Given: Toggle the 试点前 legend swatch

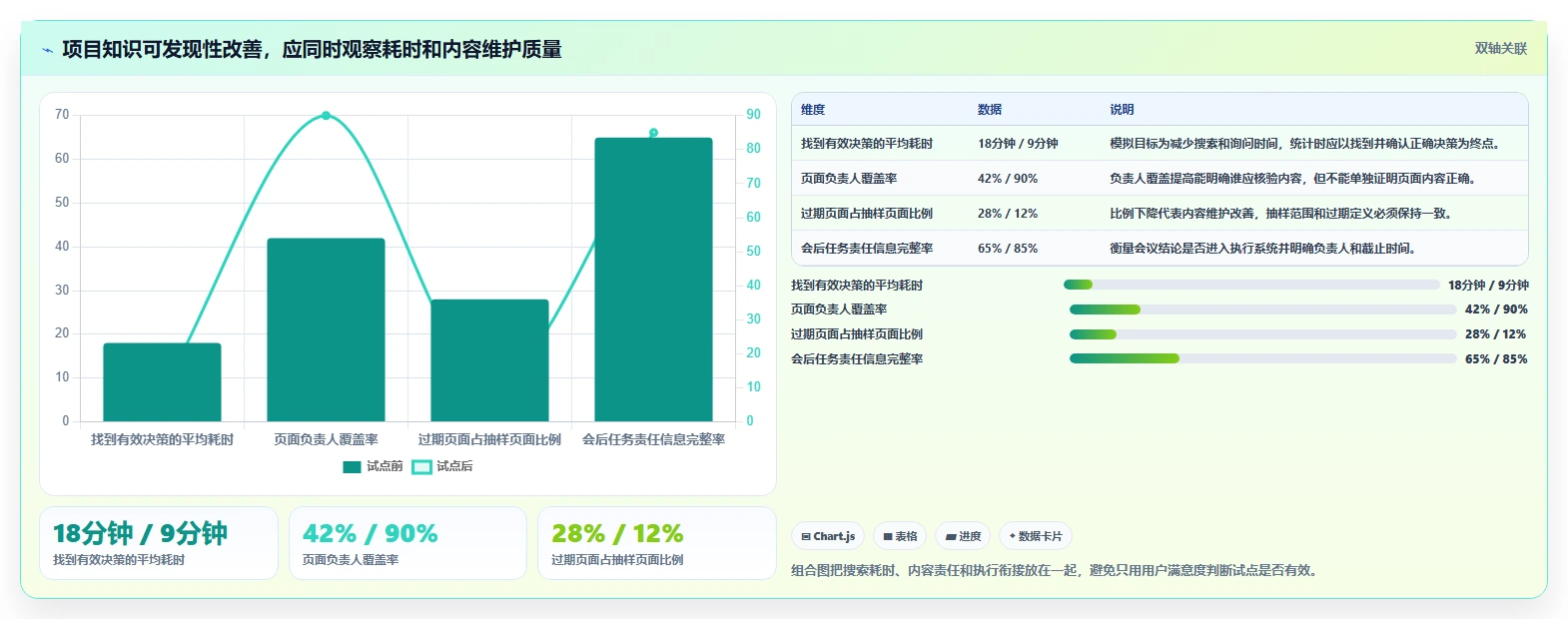Looking at the screenshot, I should 352,466.
